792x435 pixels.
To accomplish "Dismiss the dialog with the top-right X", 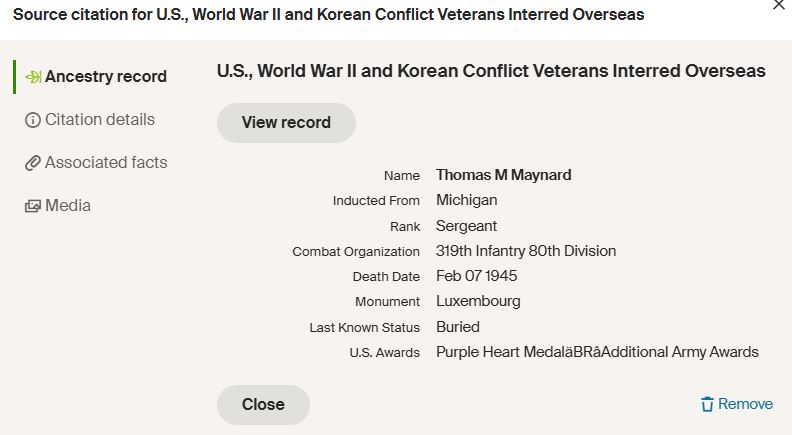I will pos(779,6).
